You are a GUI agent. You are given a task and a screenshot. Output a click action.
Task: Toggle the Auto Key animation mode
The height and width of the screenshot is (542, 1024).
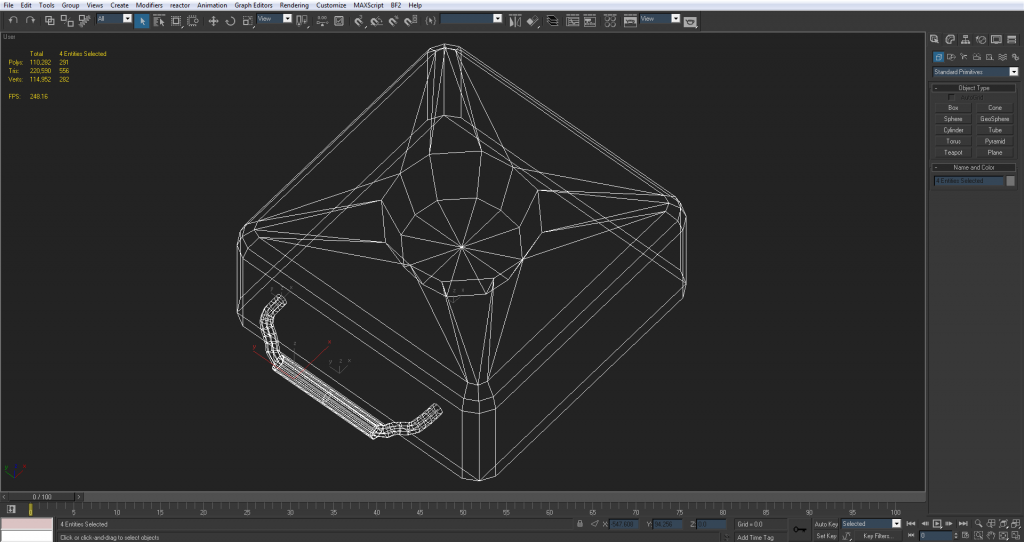click(x=826, y=523)
